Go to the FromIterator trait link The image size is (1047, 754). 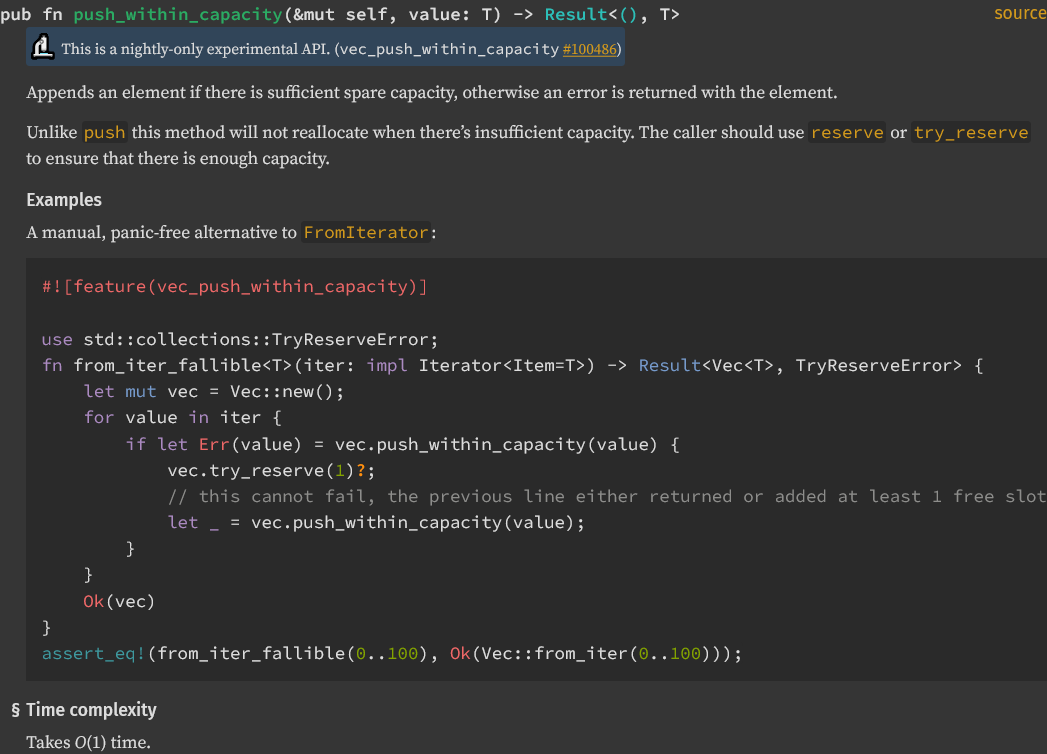(366, 233)
